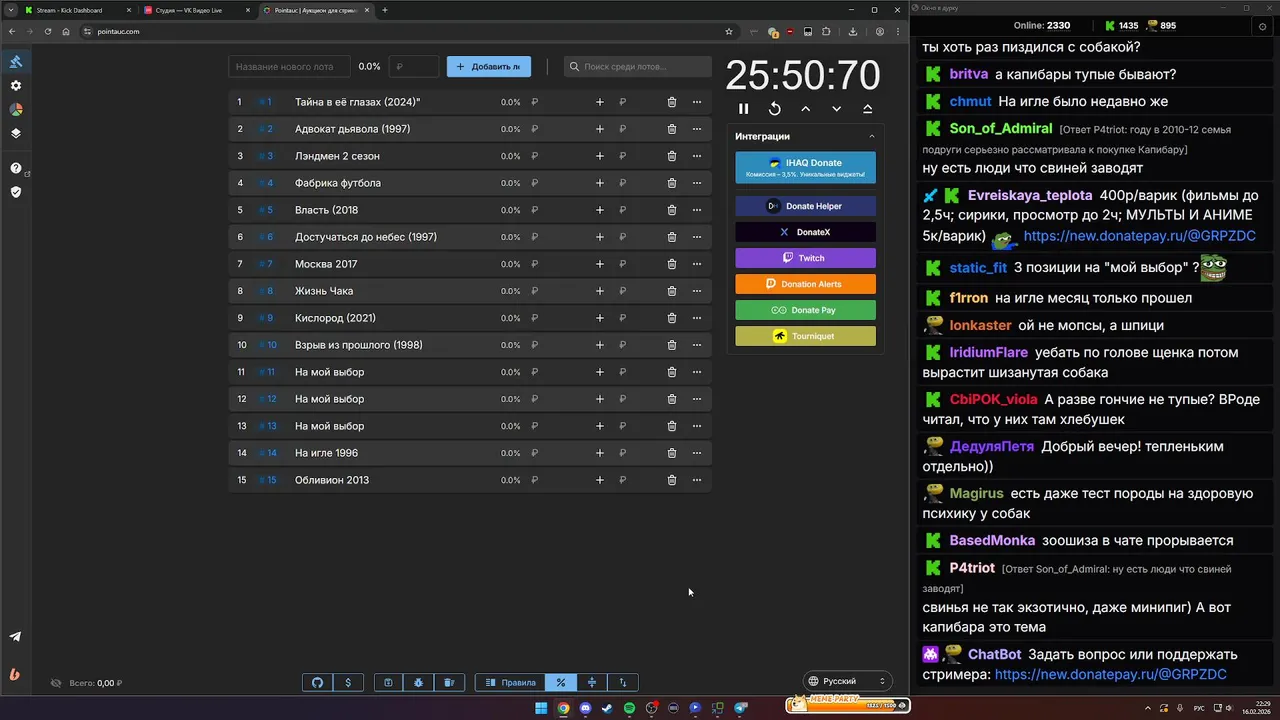Screen dimensions: 1280x720
Task: Connect the Donation Alerts integration
Action: [x=805, y=284]
